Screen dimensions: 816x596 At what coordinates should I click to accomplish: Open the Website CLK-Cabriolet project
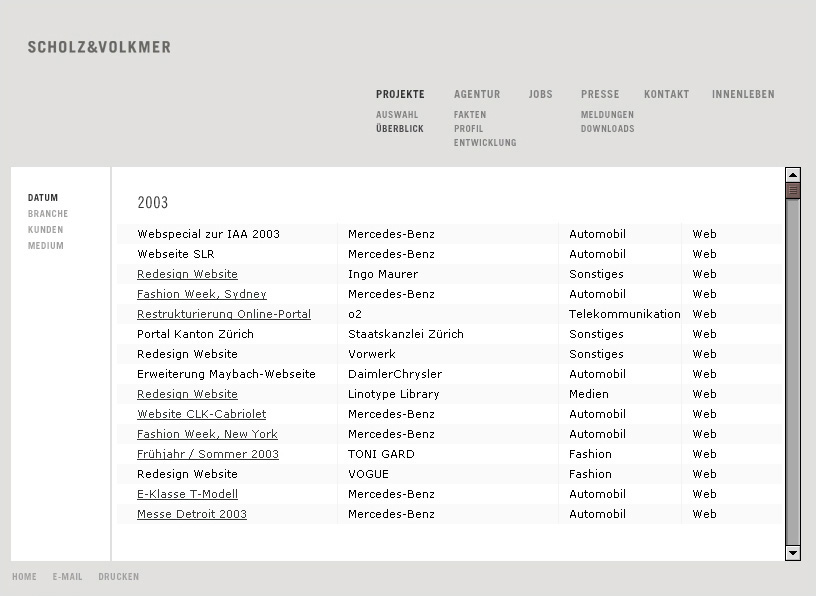click(201, 414)
